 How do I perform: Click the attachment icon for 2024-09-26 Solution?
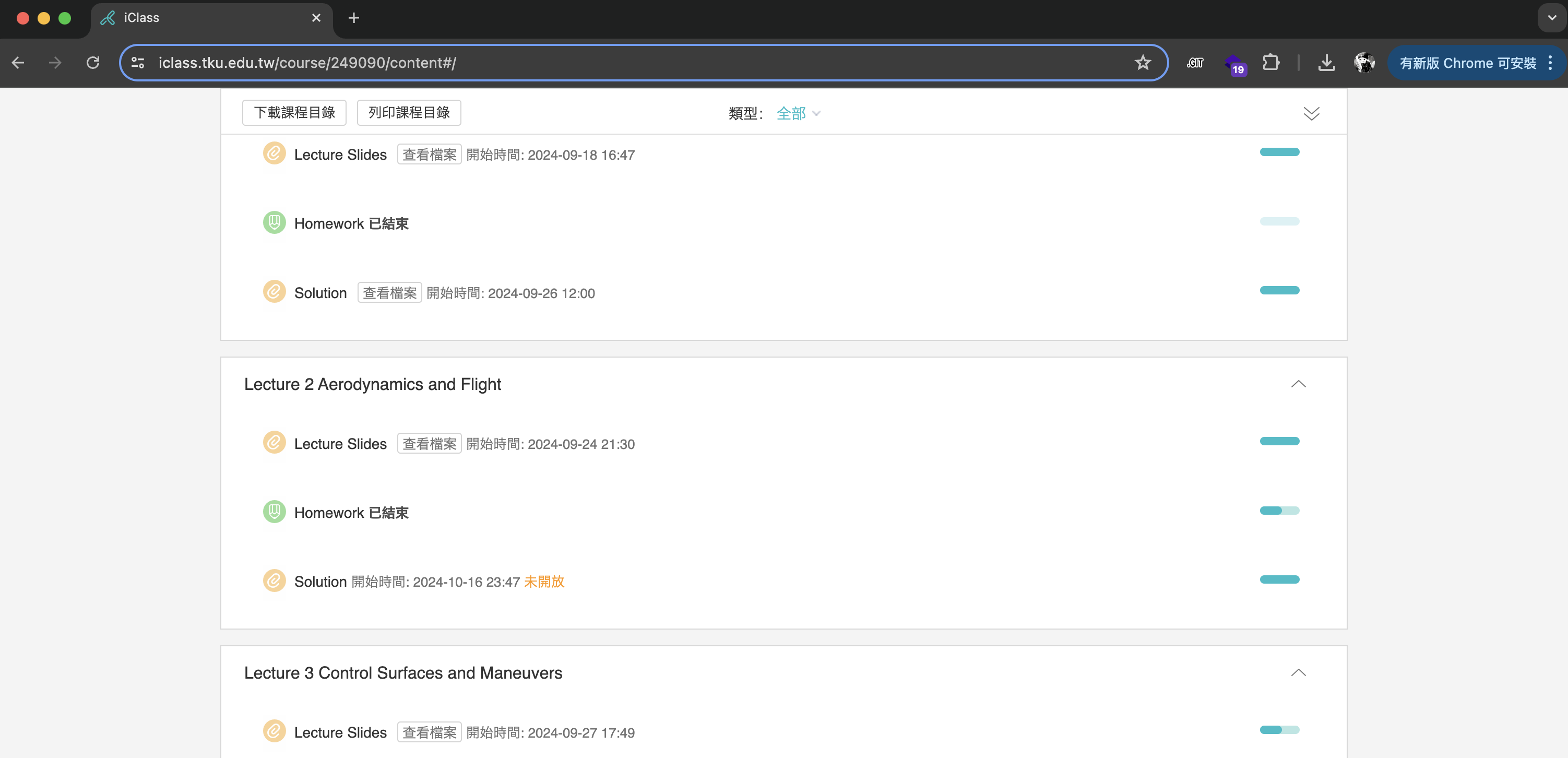[274, 292]
